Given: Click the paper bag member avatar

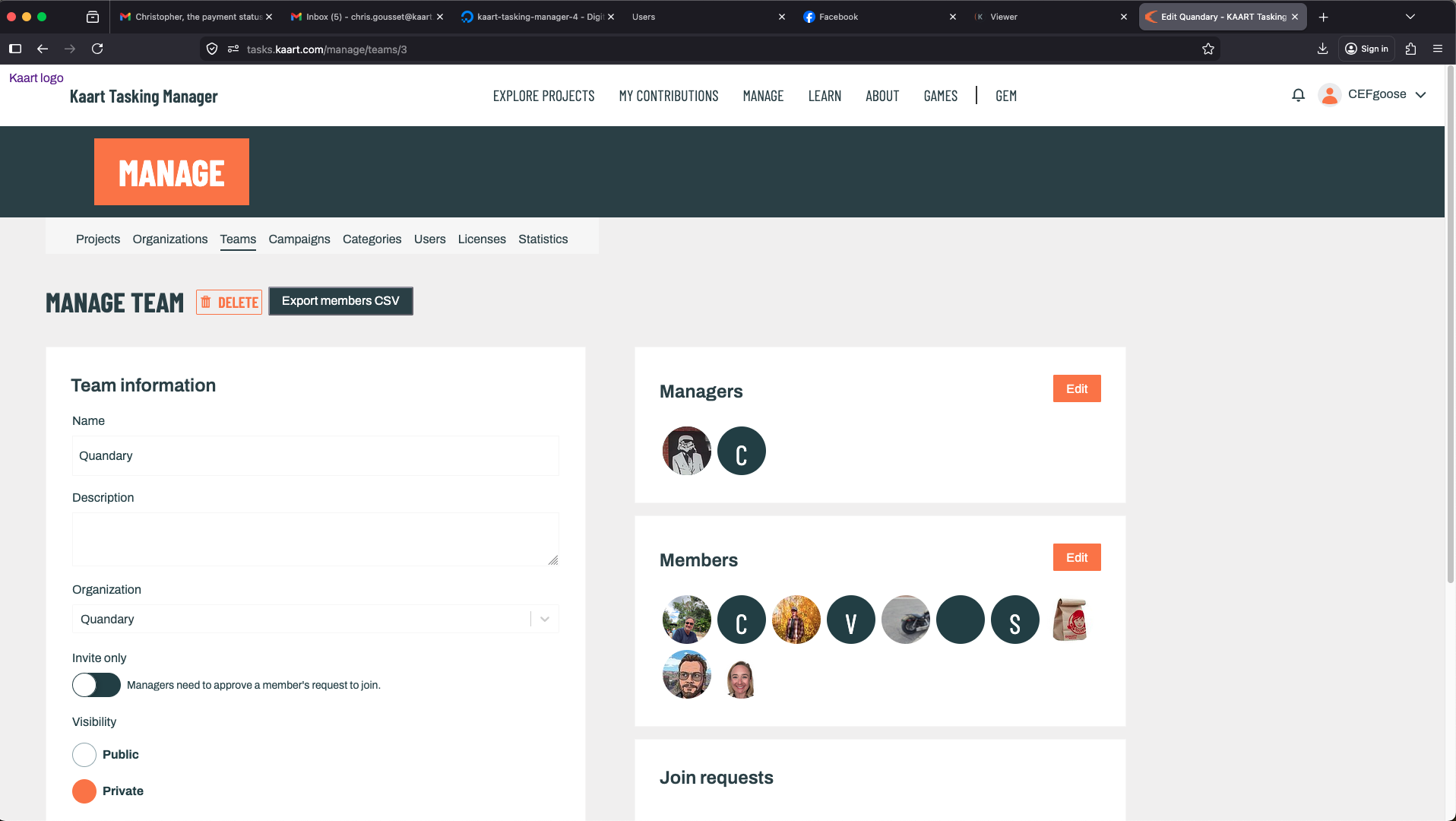Looking at the screenshot, I should pos(1069,619).
